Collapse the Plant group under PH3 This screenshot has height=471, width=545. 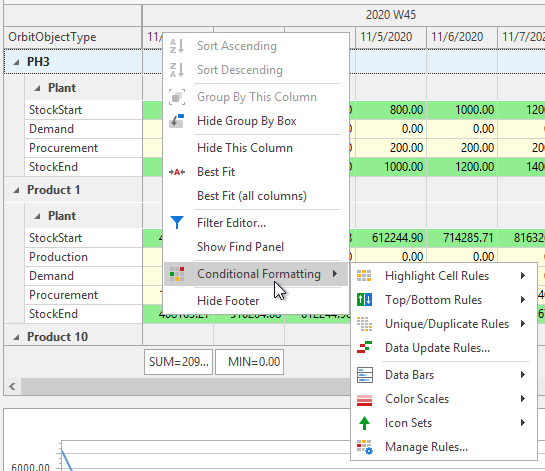(37, 88)
